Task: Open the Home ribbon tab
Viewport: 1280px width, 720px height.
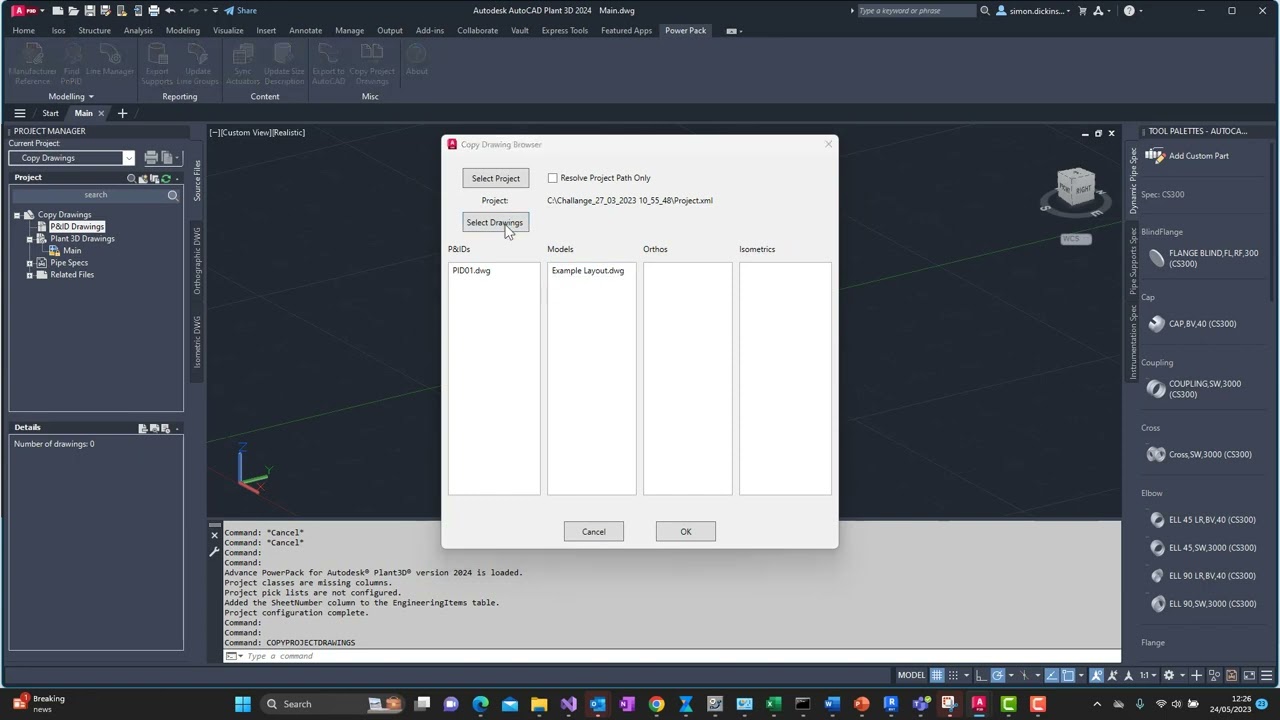Action: click(23, 30)
